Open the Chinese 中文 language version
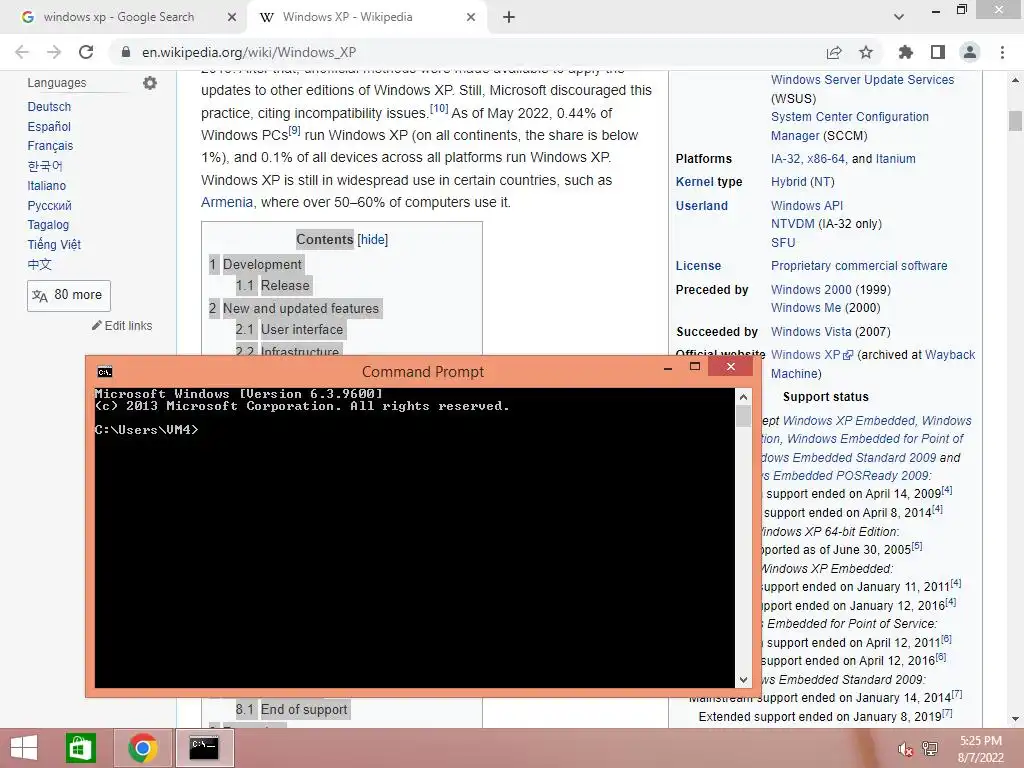Viewport: 1024px width, 768px height. pyautogui.click(x=39, y=264)
